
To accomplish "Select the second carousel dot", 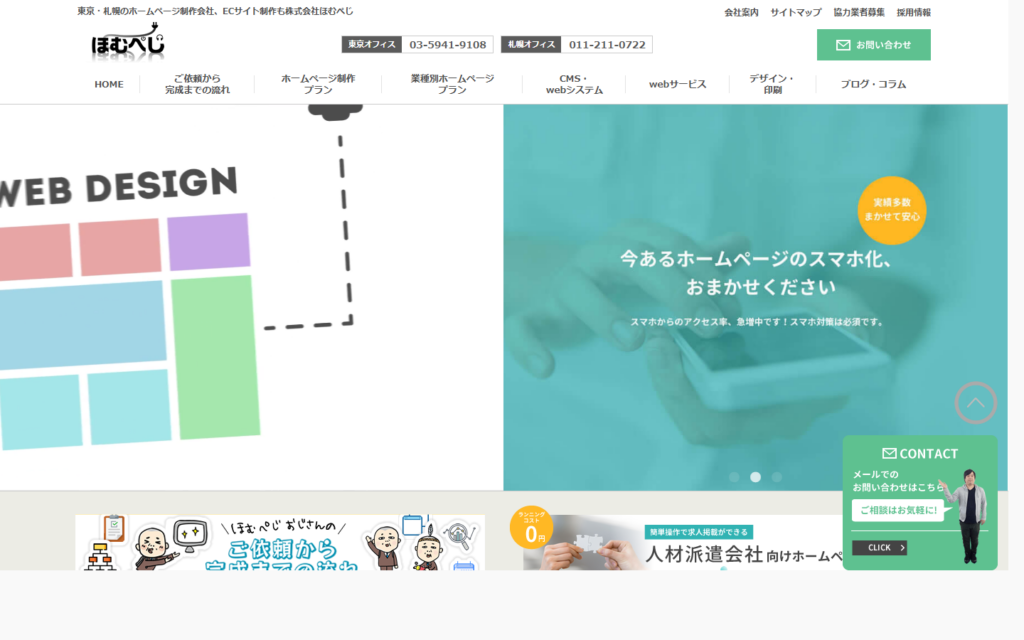I will pyautogui.click(x=756, y=477).
